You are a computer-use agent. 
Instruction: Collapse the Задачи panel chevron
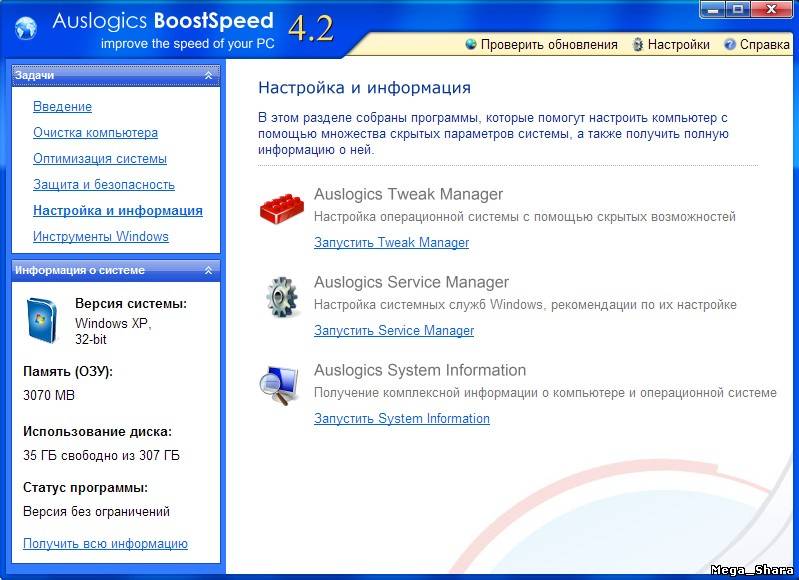208,75
